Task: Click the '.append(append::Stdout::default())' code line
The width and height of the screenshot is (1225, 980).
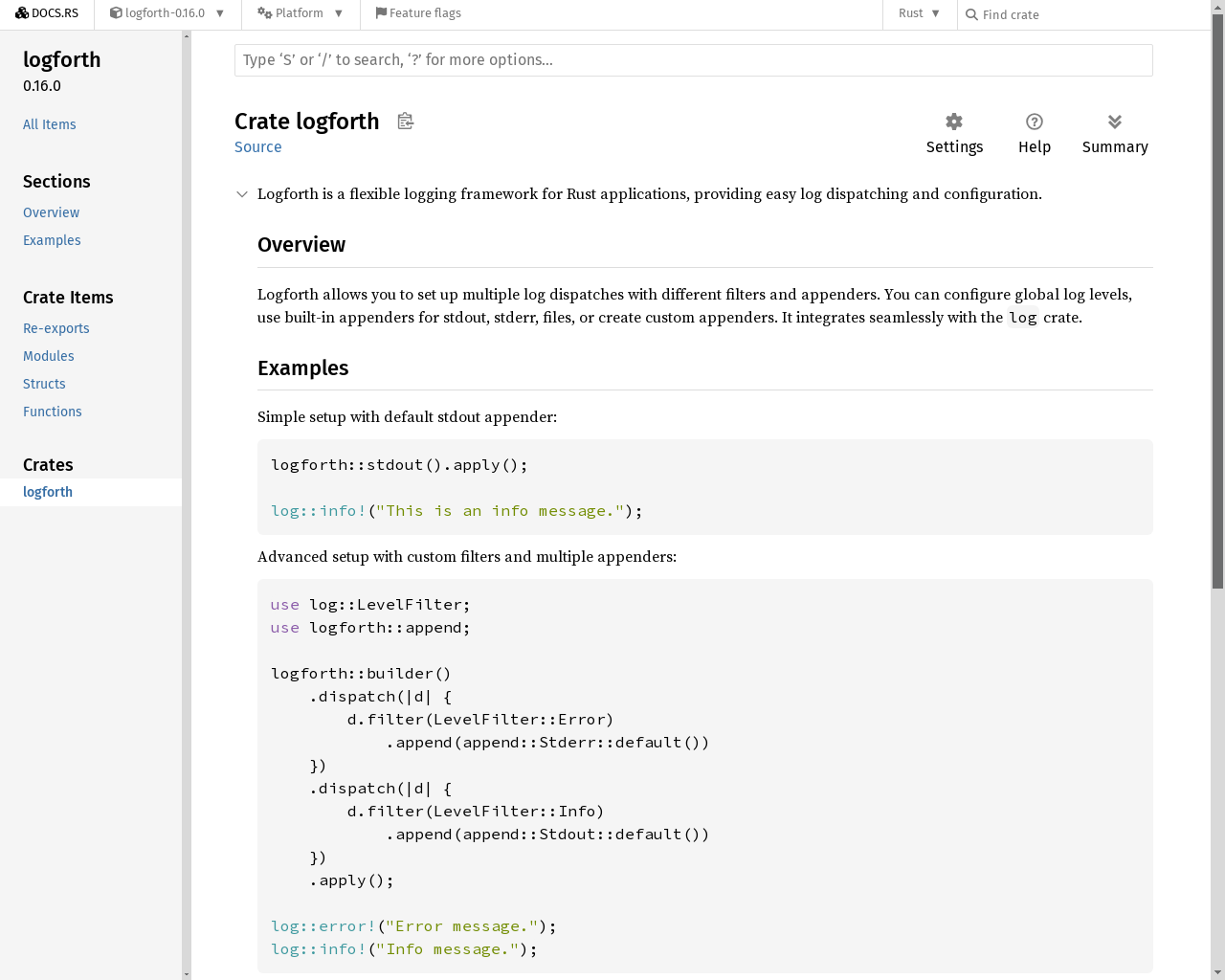Action: (x=547, y=835)
